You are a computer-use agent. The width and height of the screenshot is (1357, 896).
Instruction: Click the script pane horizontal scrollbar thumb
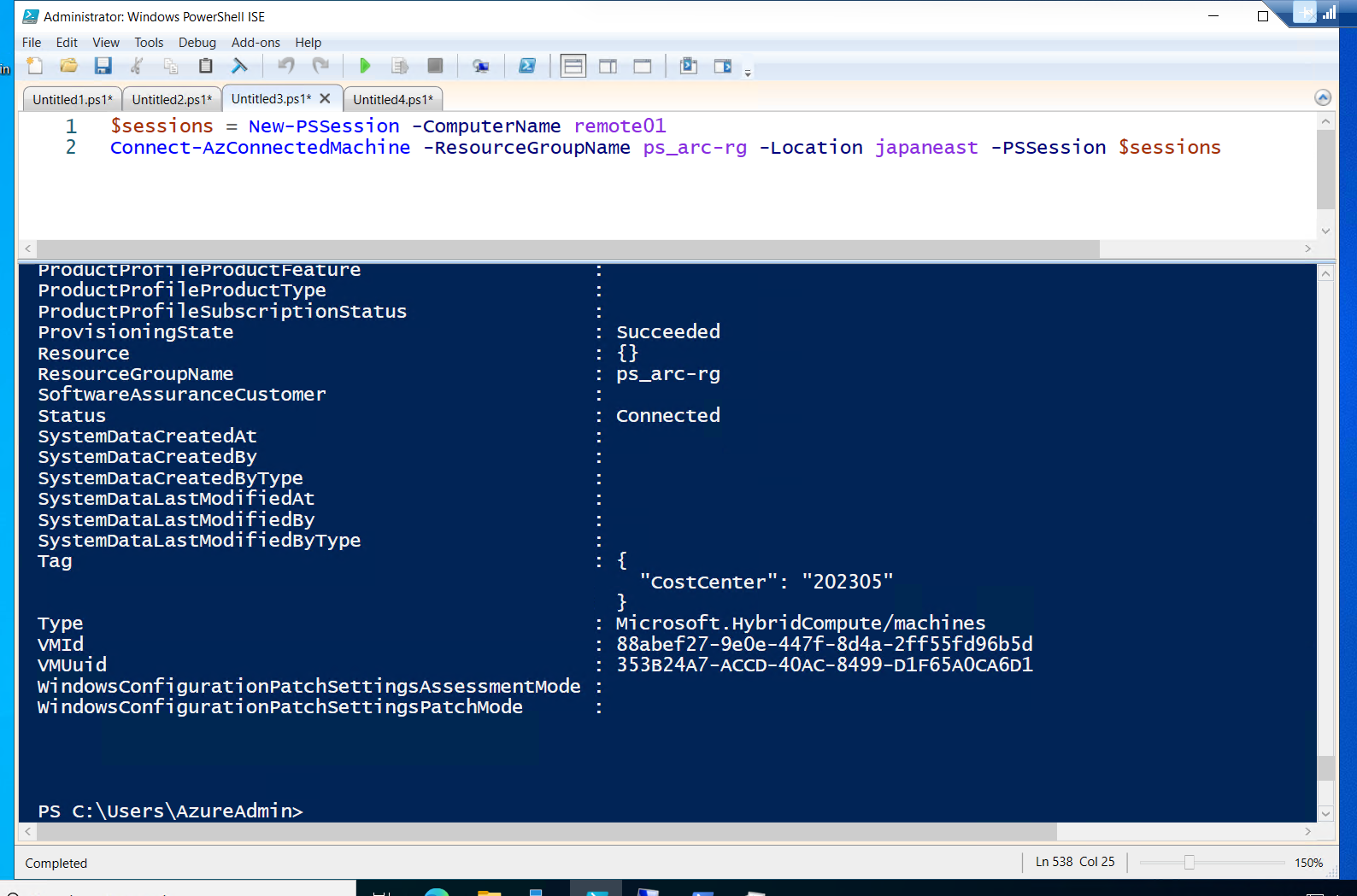click(x=567, y=249)
